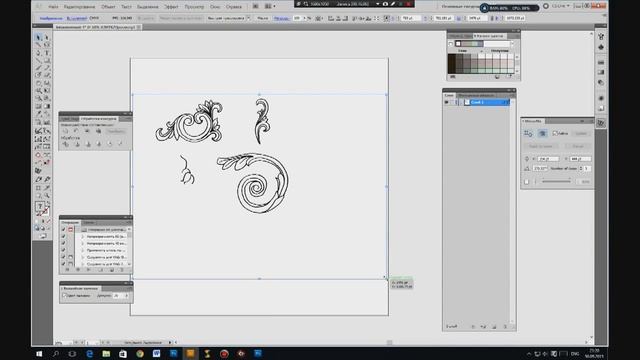Open the Объект menu
This screenshot has height=360, width=640.
click(108, 7)
